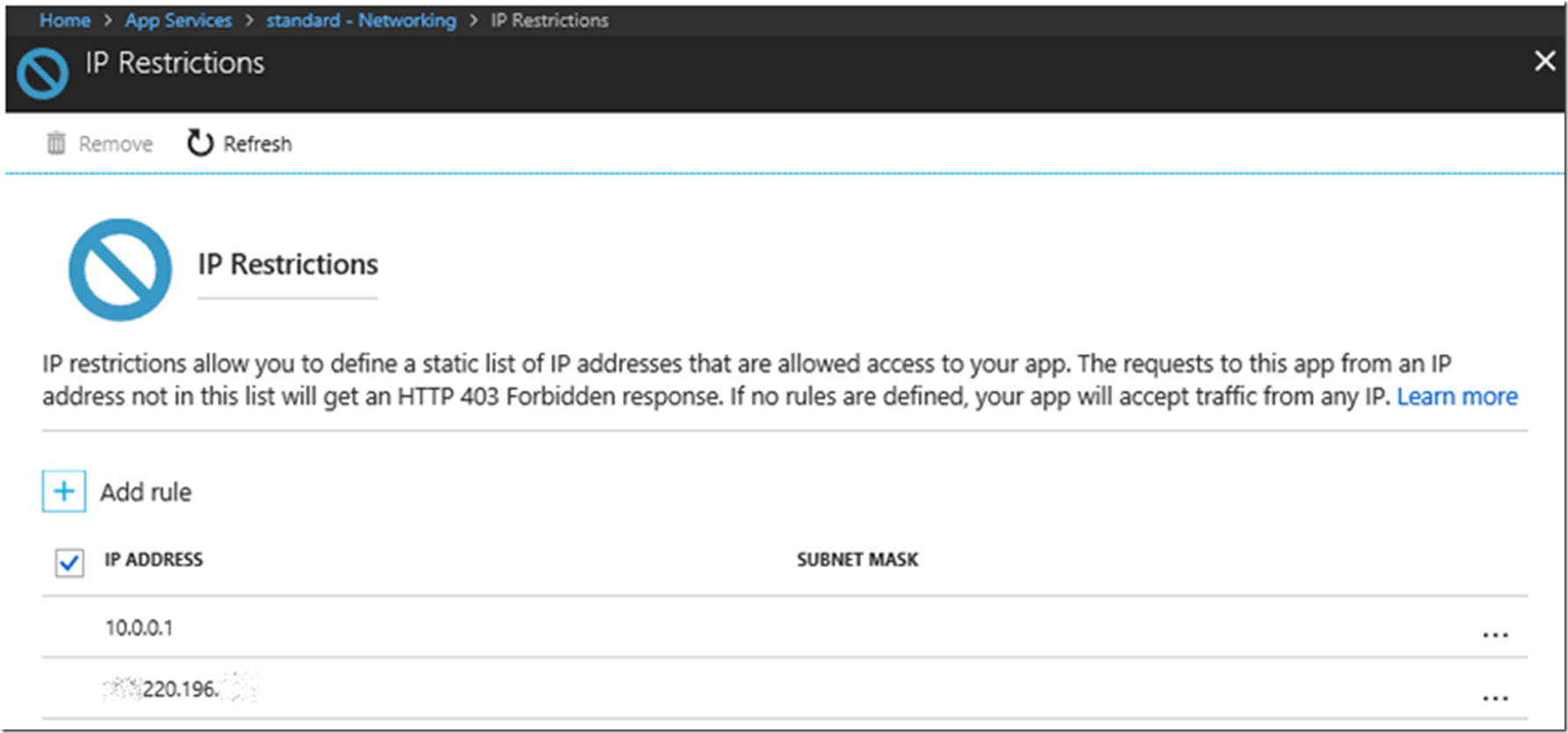Open the Learn more link
1568x733 pixels.
1457,397
